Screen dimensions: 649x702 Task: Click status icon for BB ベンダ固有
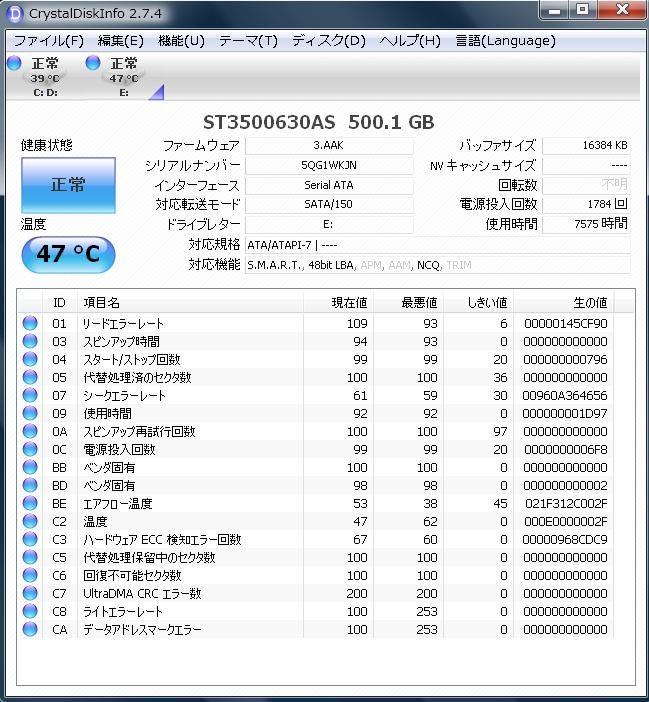coord(30,467)
